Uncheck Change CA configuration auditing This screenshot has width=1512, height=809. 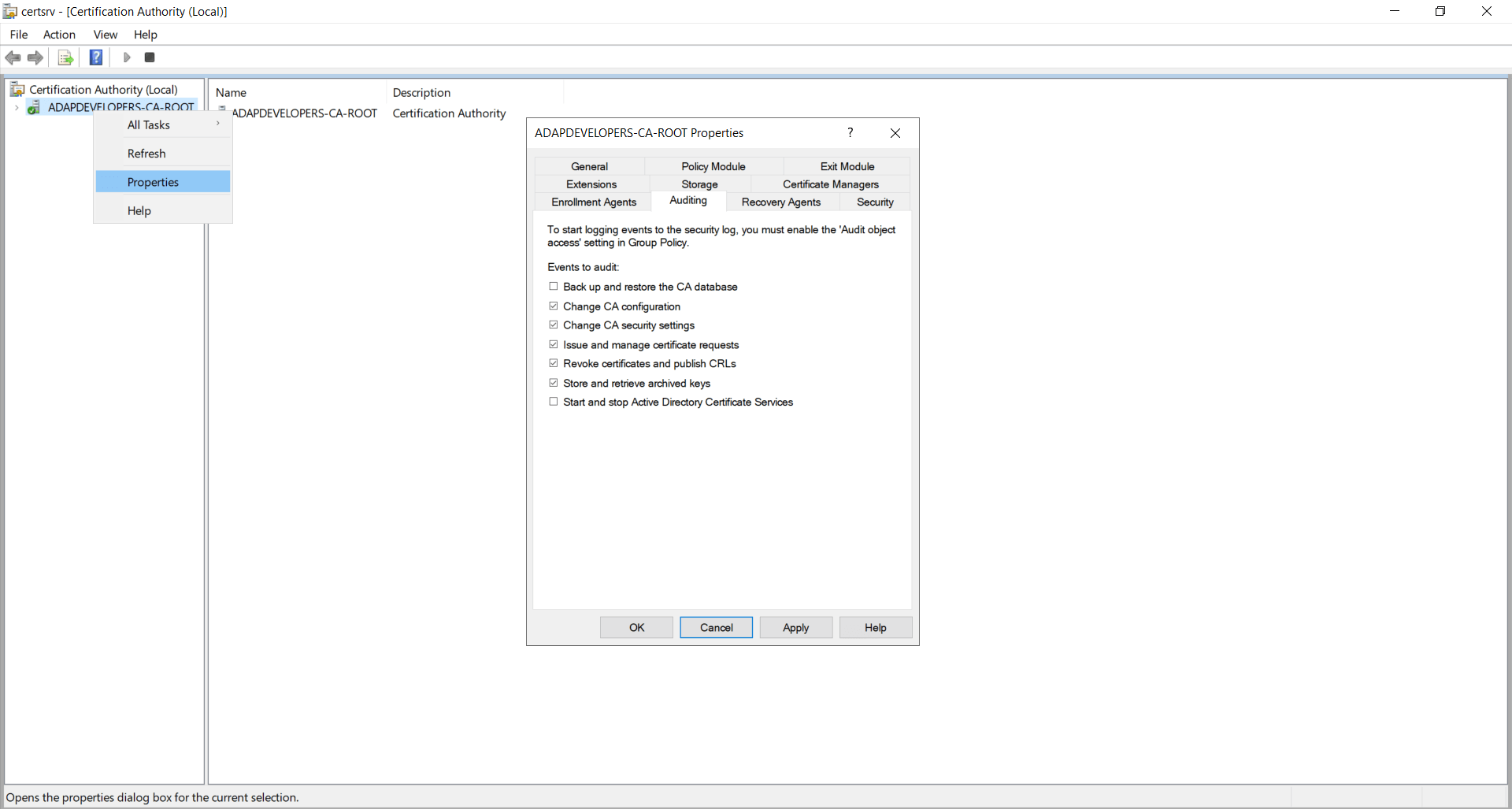pos(554,306)
